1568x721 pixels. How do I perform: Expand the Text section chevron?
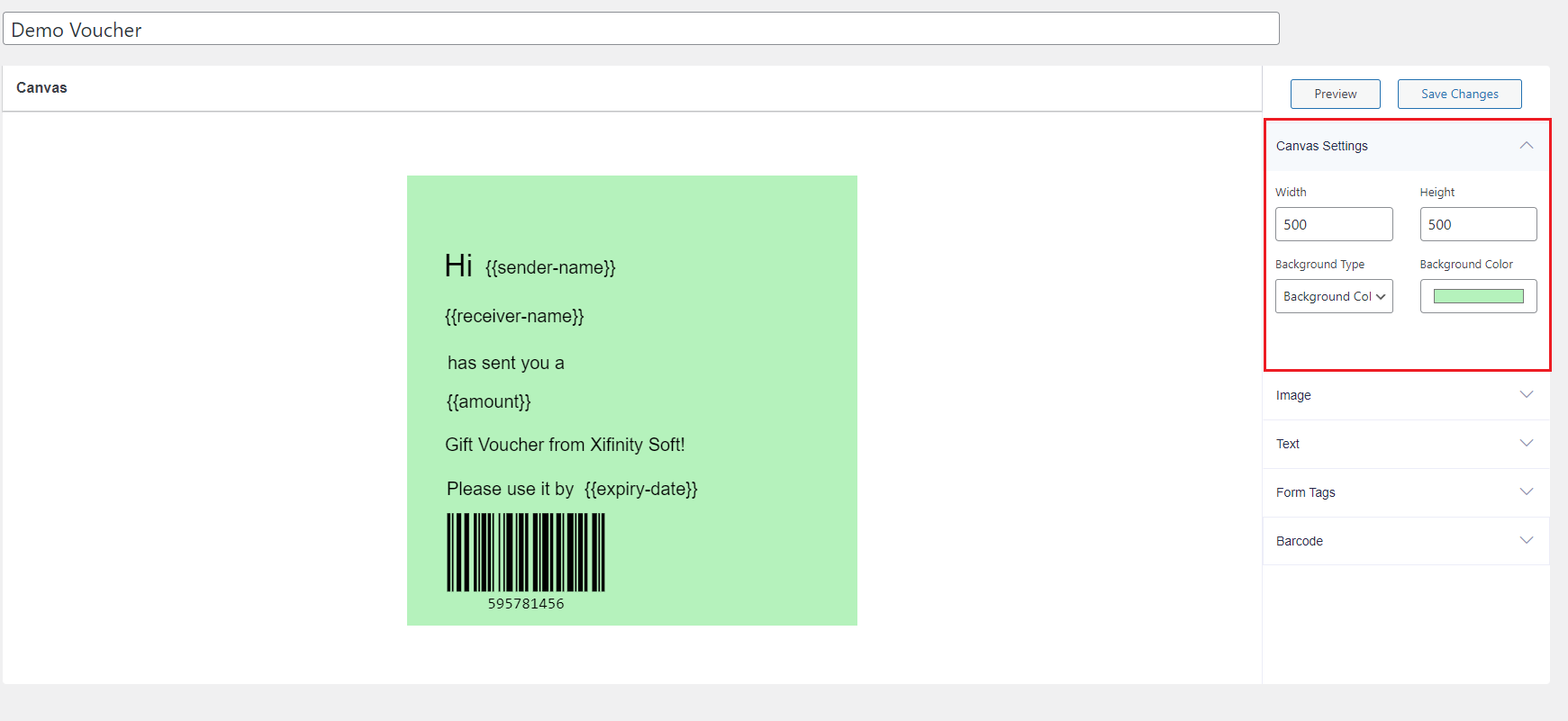[1526, 443]
